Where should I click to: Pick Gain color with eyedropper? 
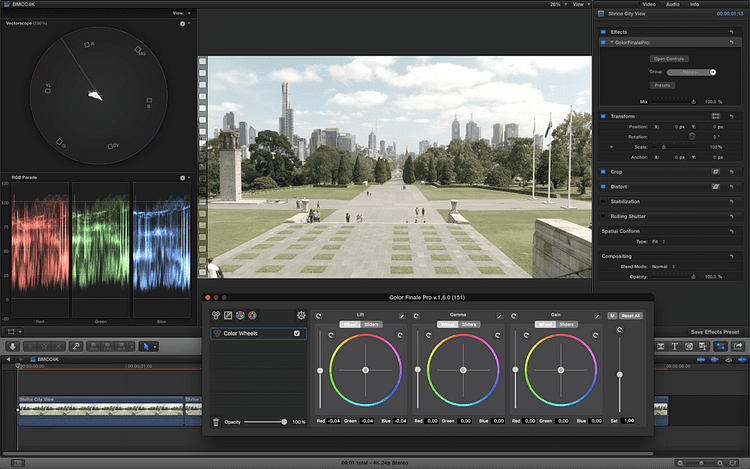(597, 316)
